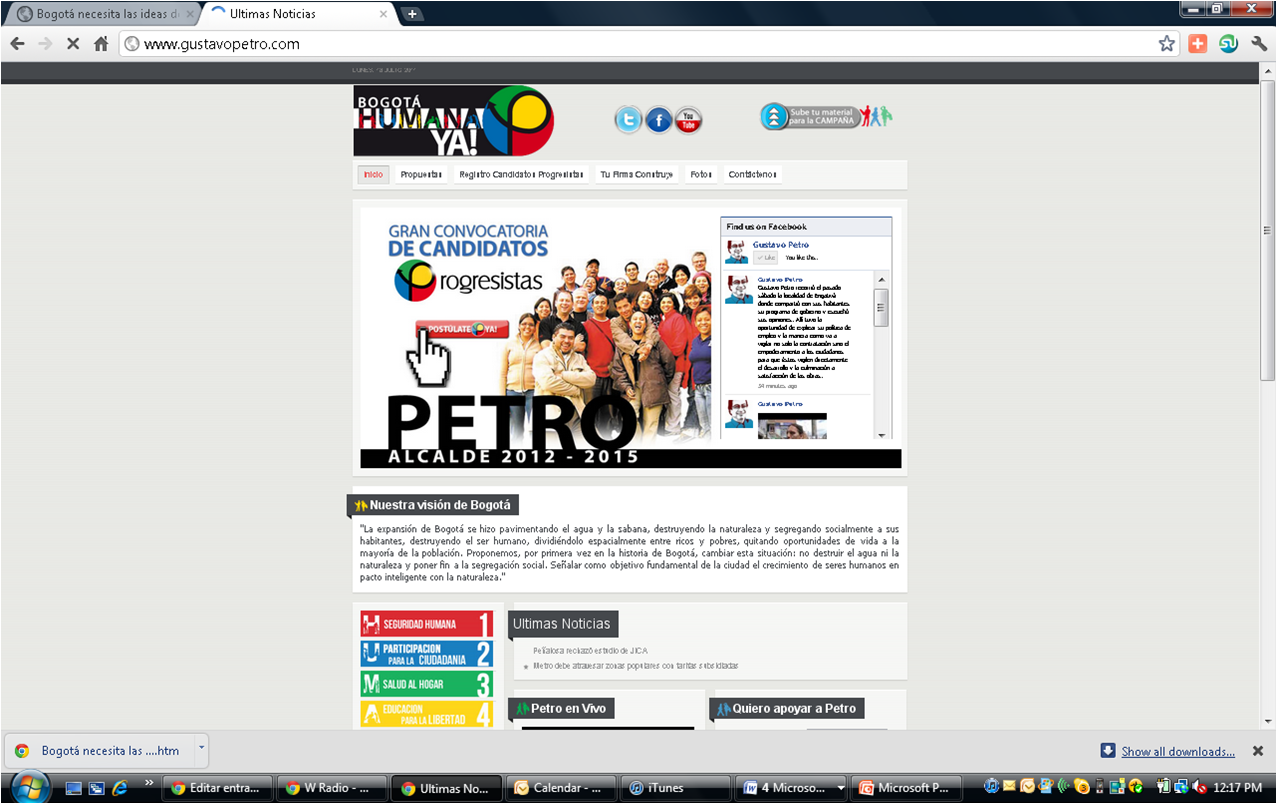1277x804 pixels.
Task: Stop page loading with X button
Action: pyautogui.click(x=73, y=44)
